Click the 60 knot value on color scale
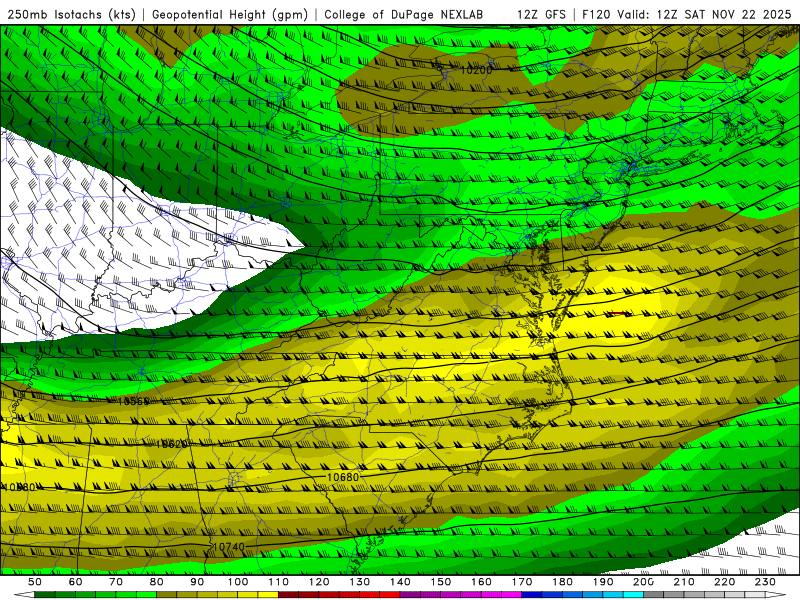Viewport: 800px width, 600px height. point(75,582)
